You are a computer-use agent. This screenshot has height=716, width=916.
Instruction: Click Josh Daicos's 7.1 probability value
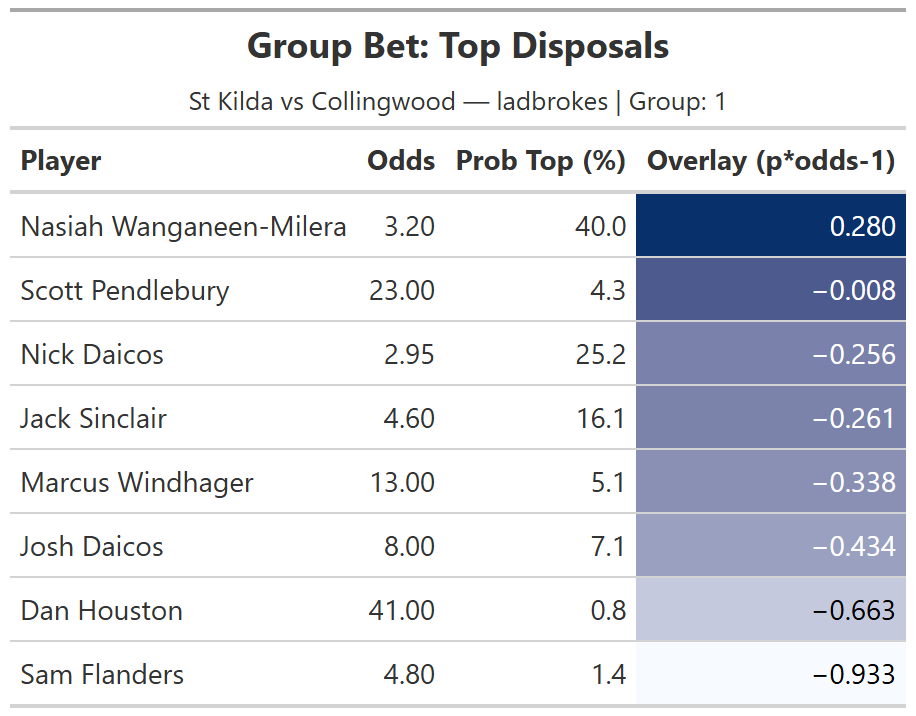coord(608,547)
